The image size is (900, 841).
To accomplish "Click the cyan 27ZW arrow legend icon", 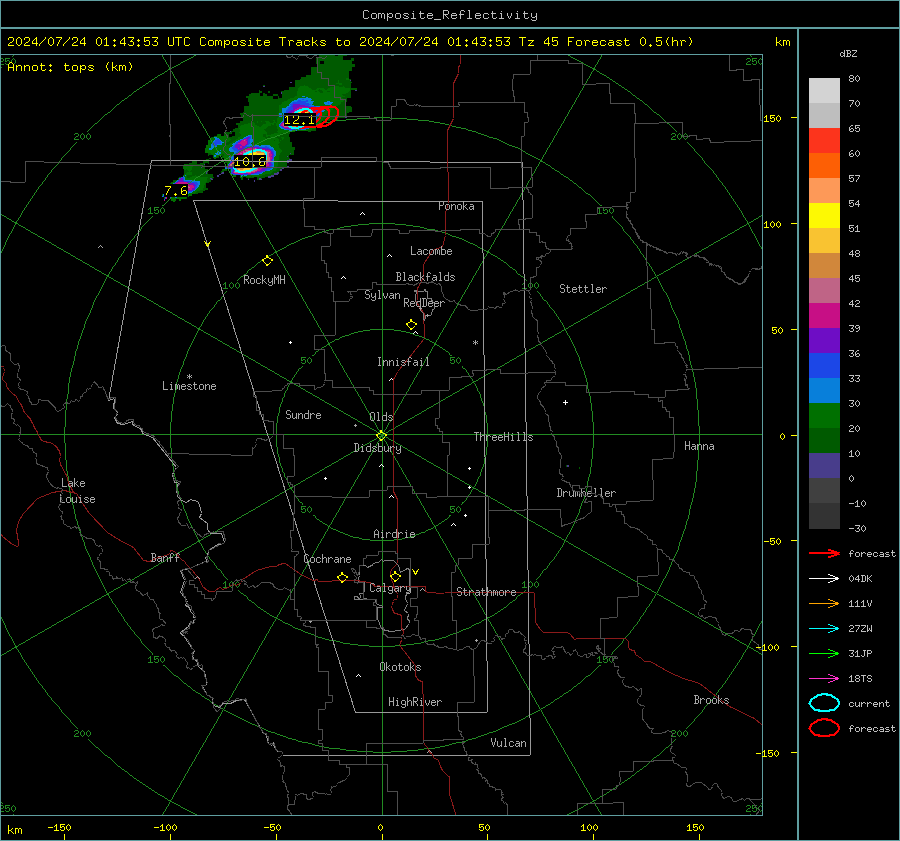I will (824, 629).
